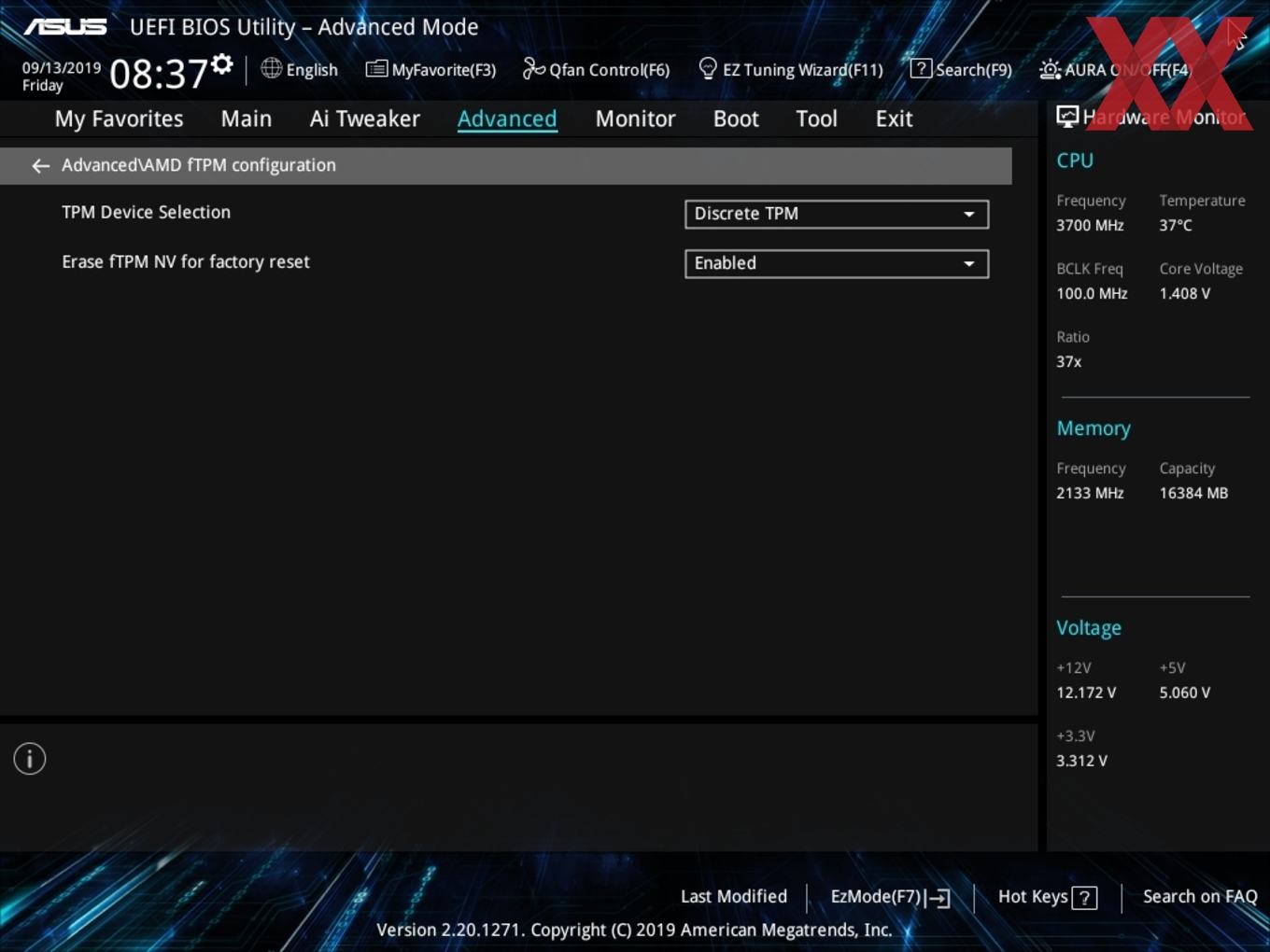Click TPM Device Selection label
This screenshot has height=952, width=1270.
click(x=146, y=212)
